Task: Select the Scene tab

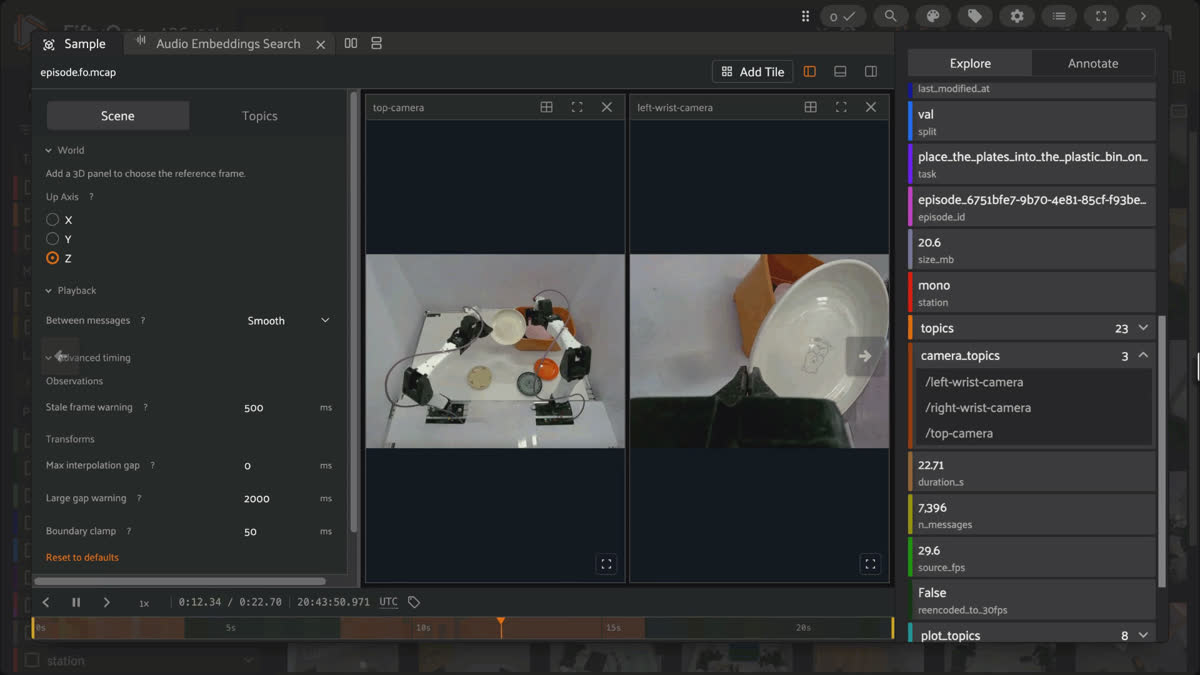Action: [118, 116]
